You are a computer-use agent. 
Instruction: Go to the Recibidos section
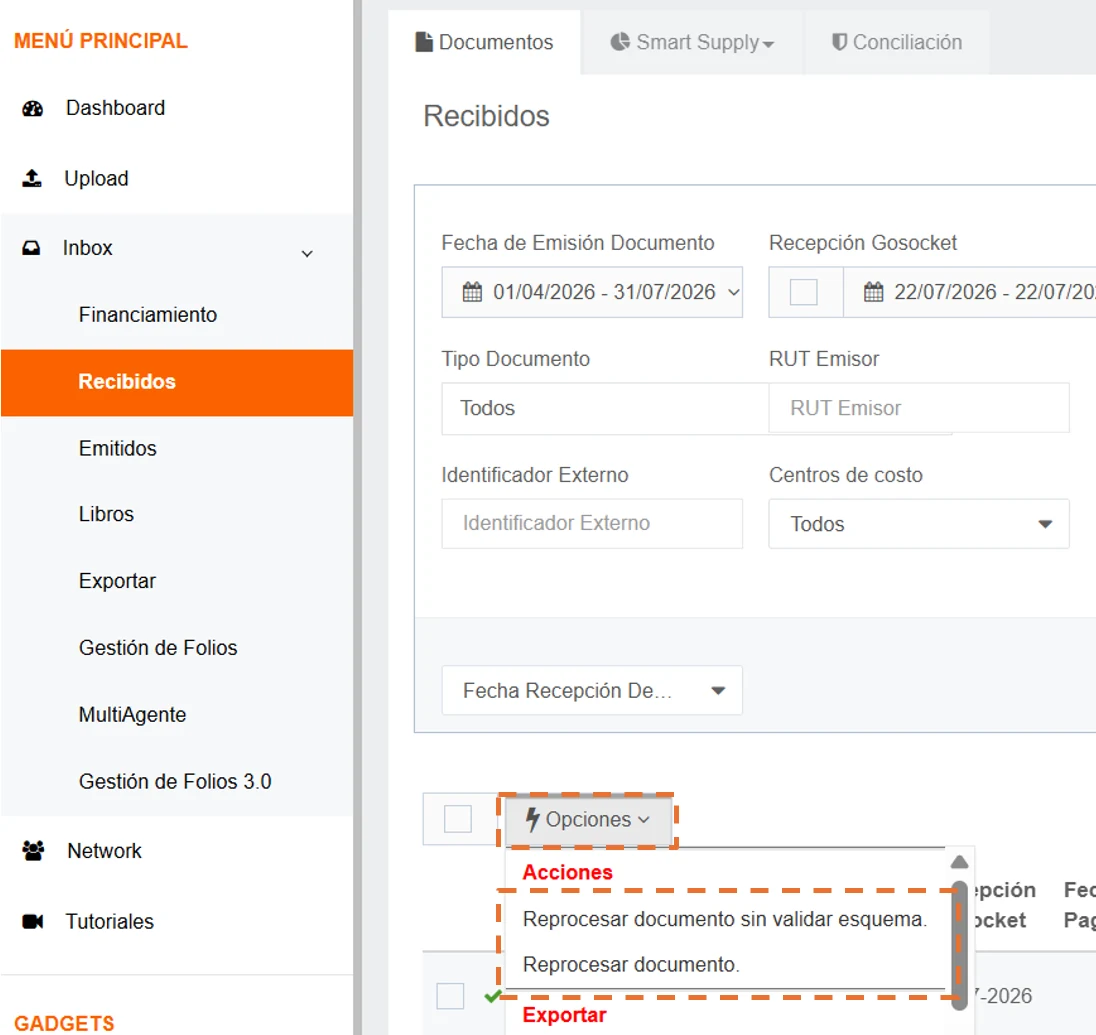[177, 382]
